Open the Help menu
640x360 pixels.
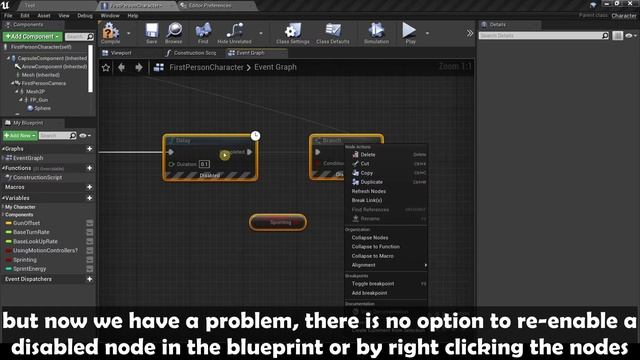tap(133, 16)
